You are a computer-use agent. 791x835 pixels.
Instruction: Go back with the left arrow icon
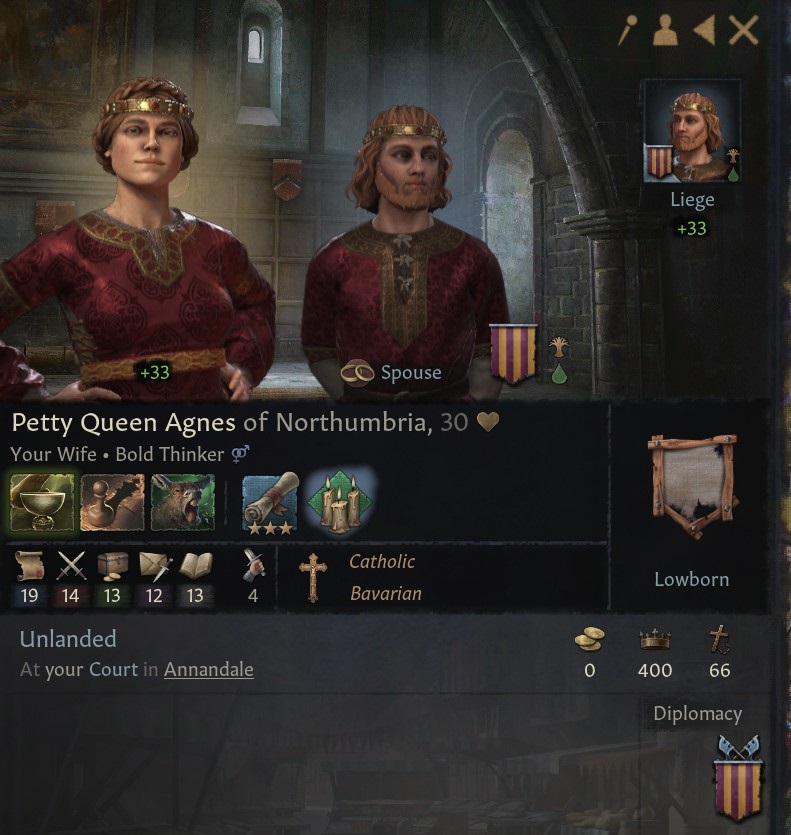coord(704,30)
